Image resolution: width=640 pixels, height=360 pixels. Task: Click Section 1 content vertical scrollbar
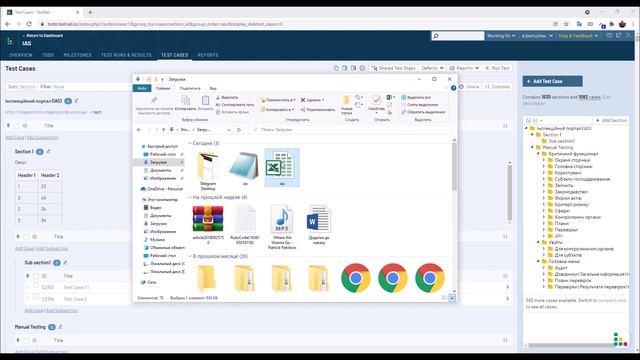(x=509, y=192)
